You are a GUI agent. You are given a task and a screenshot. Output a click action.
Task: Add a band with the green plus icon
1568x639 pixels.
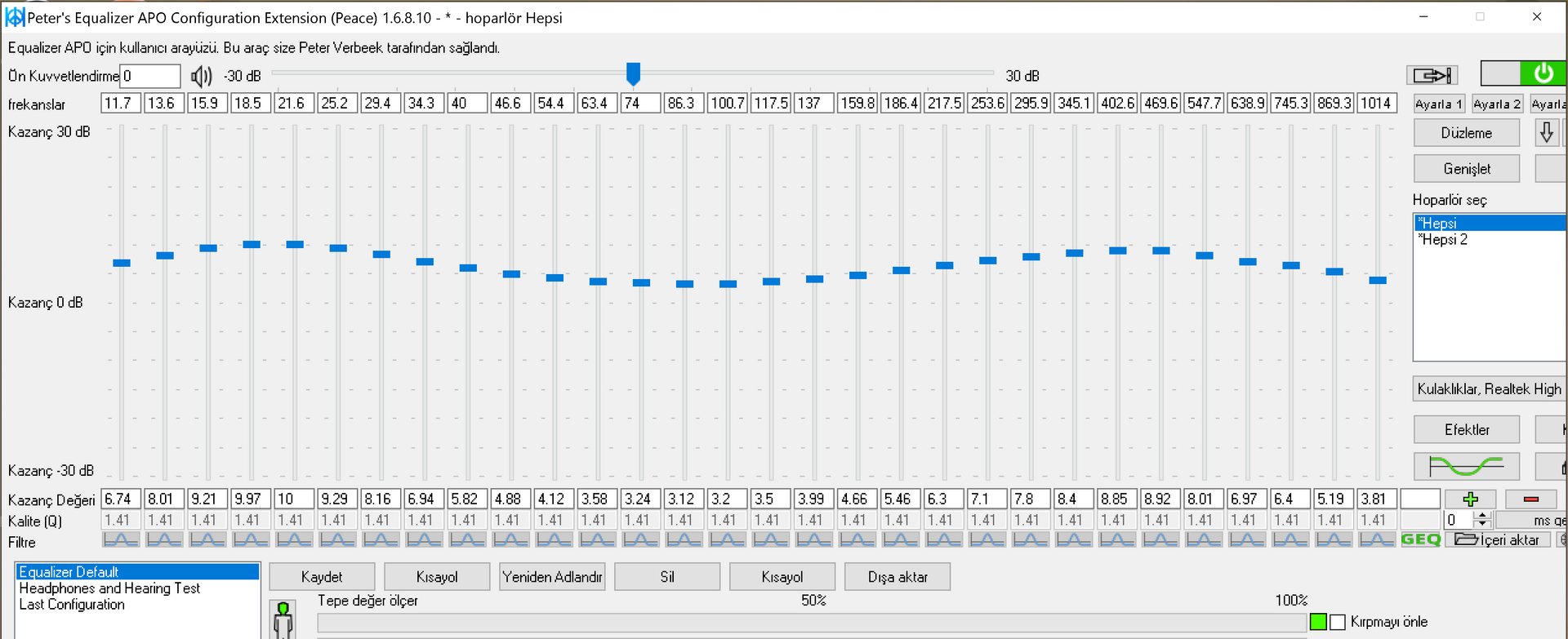pyautogui.click(x=1470, y=499)
